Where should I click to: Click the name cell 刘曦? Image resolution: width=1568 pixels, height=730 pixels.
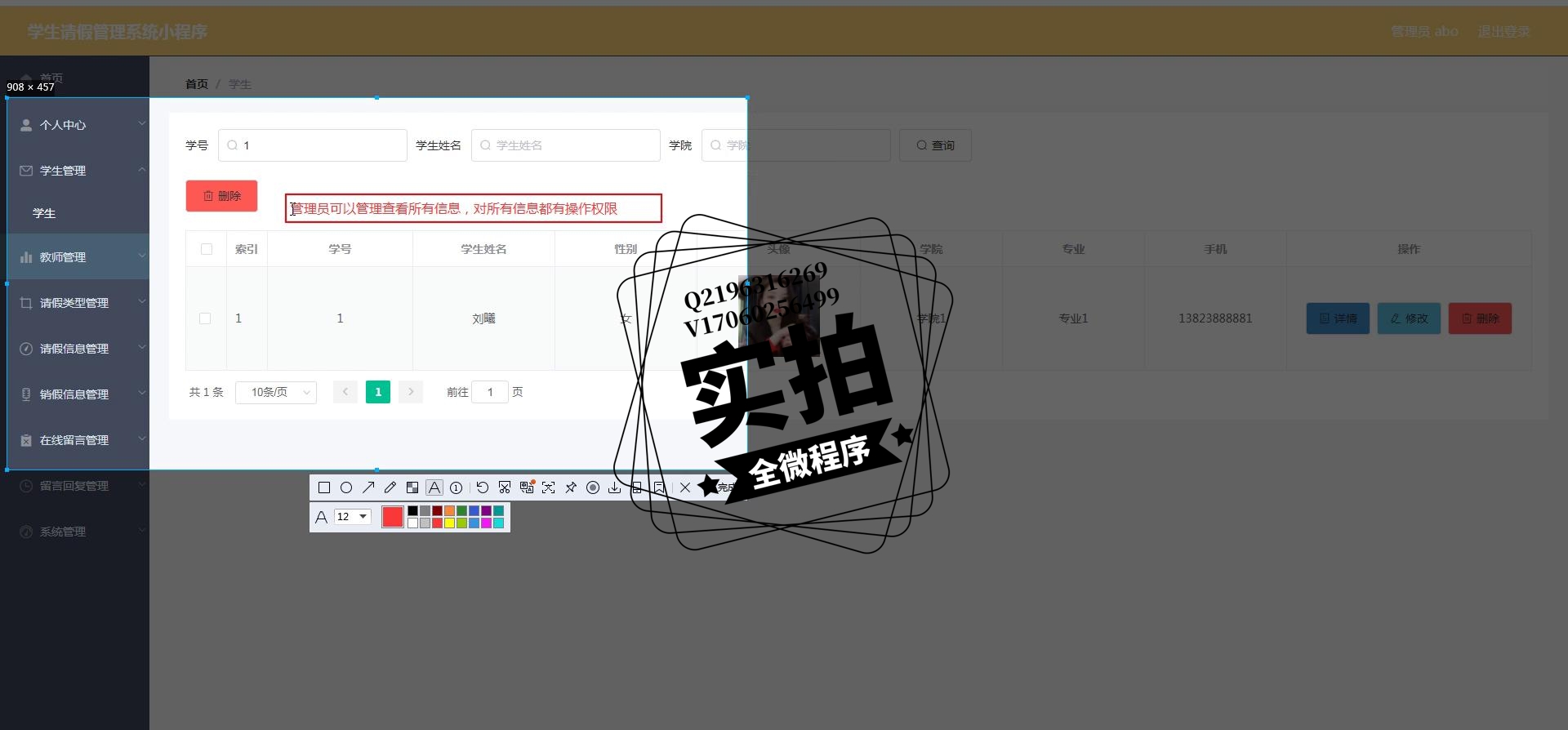pyautogui.click(x=483, y=318)
